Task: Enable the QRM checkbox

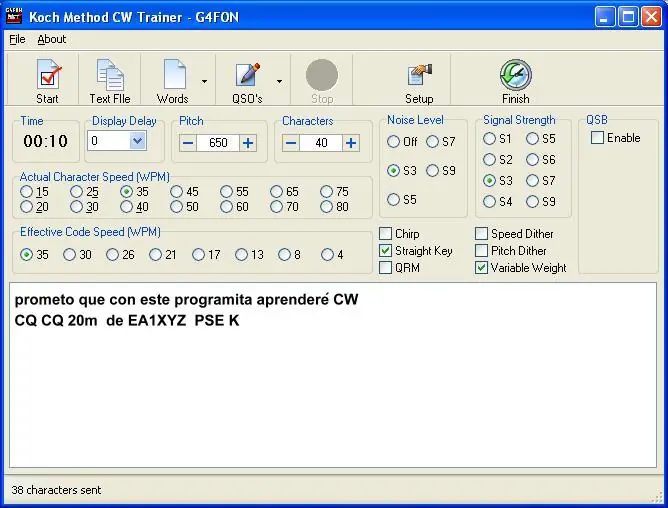Action: click(x=386, y=268)
